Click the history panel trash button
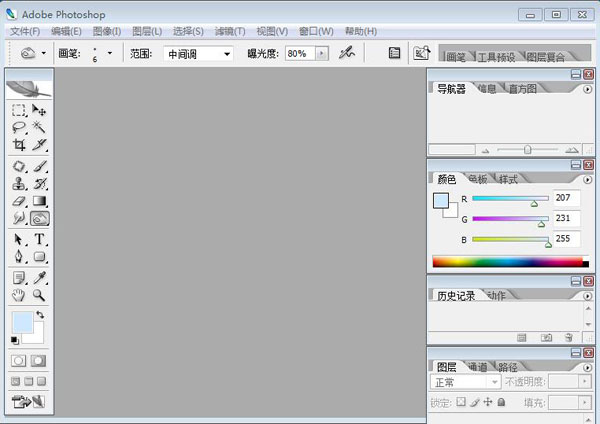Viewport: 600px width, 424px height. point(568,338)
